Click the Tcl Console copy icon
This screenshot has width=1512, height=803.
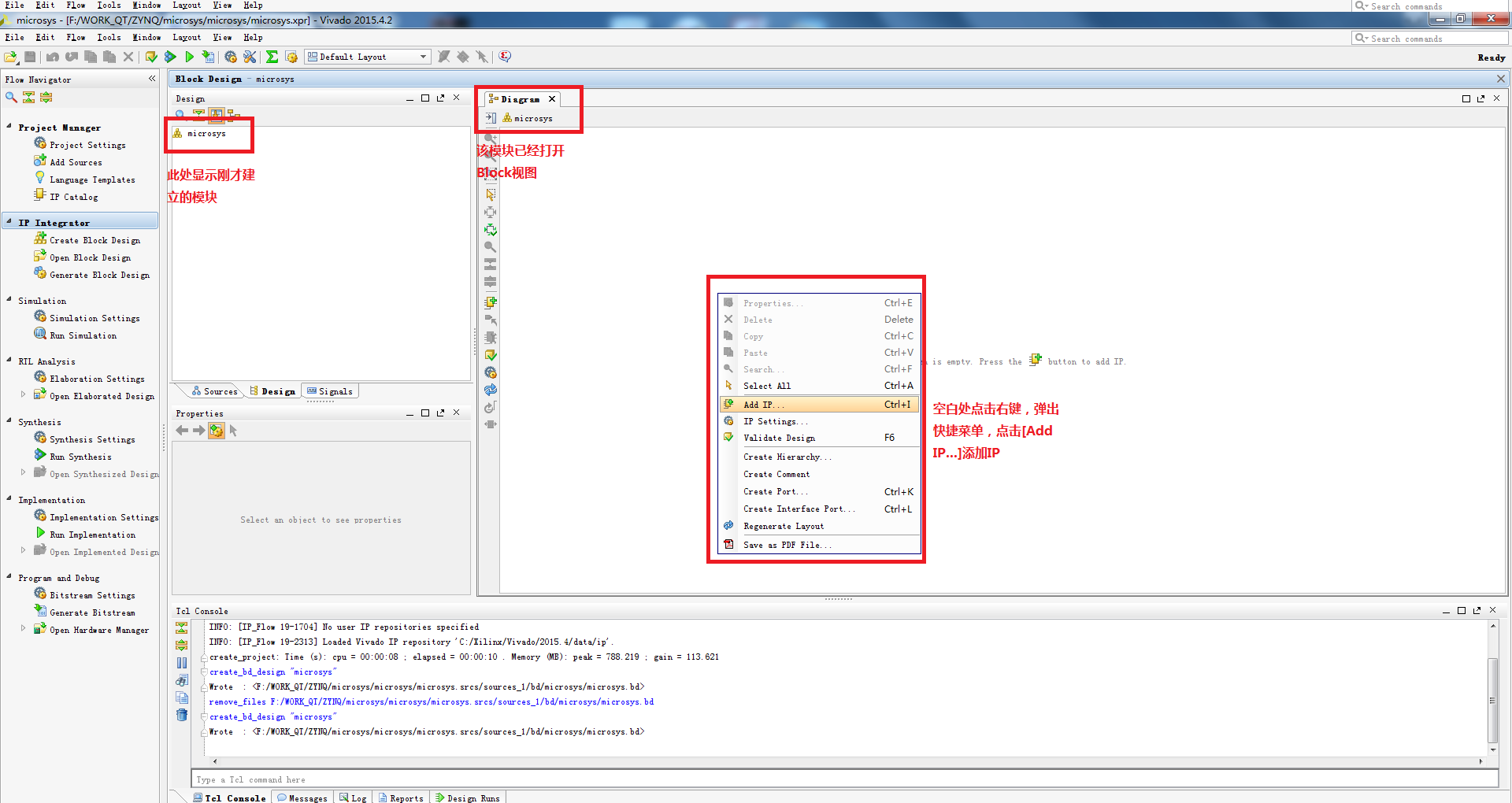182,698
